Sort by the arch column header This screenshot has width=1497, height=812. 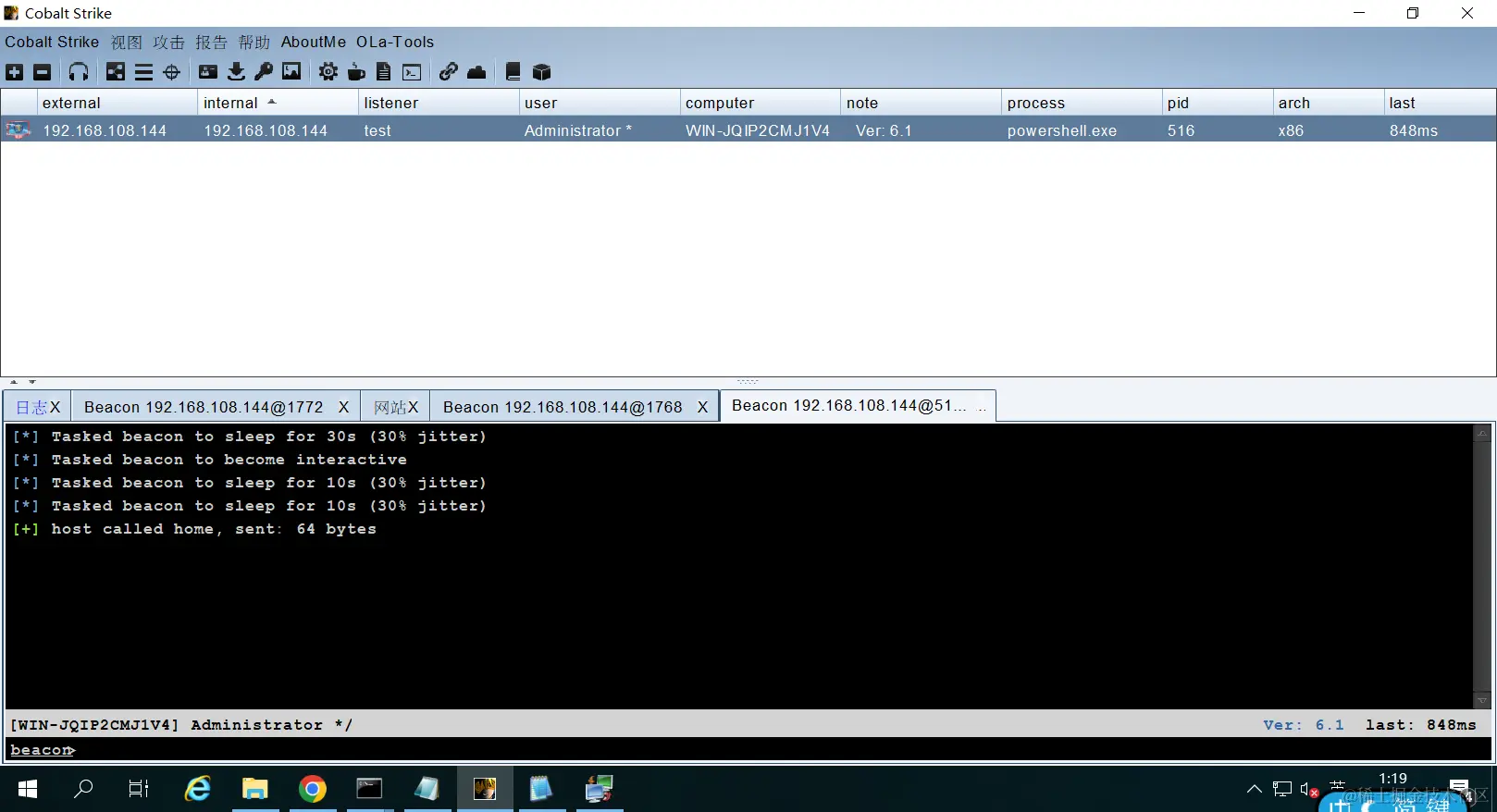click(x=1329, y=103)
